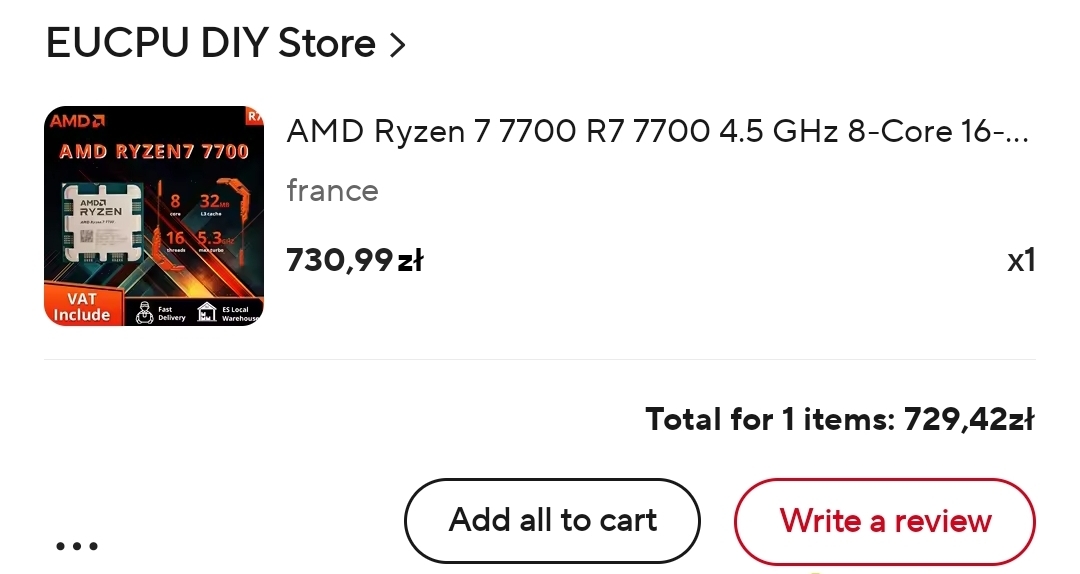
Task: Open the three-dot more options menu
Action: tap(77, 546)
